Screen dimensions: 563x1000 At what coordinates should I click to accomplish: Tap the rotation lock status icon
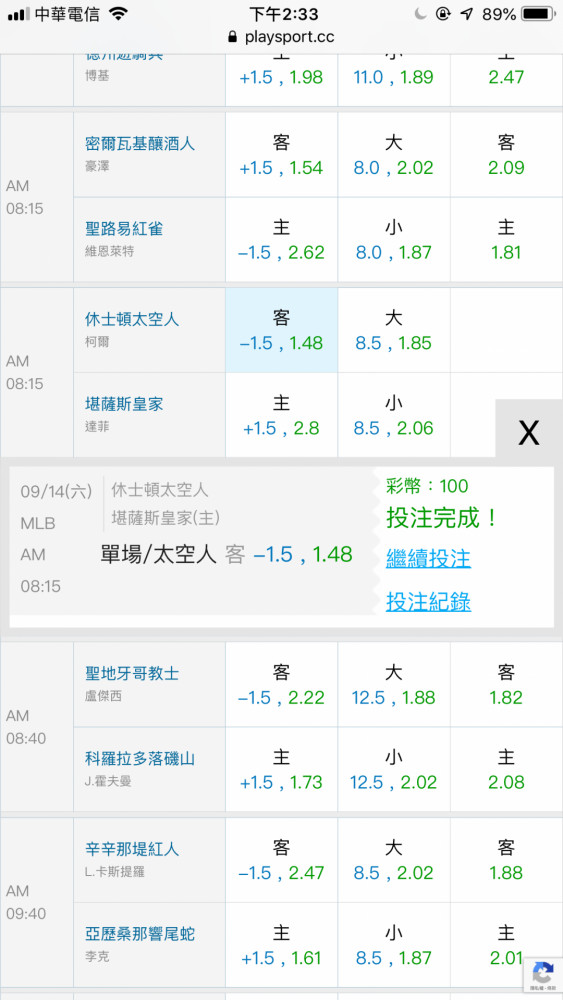443,14
